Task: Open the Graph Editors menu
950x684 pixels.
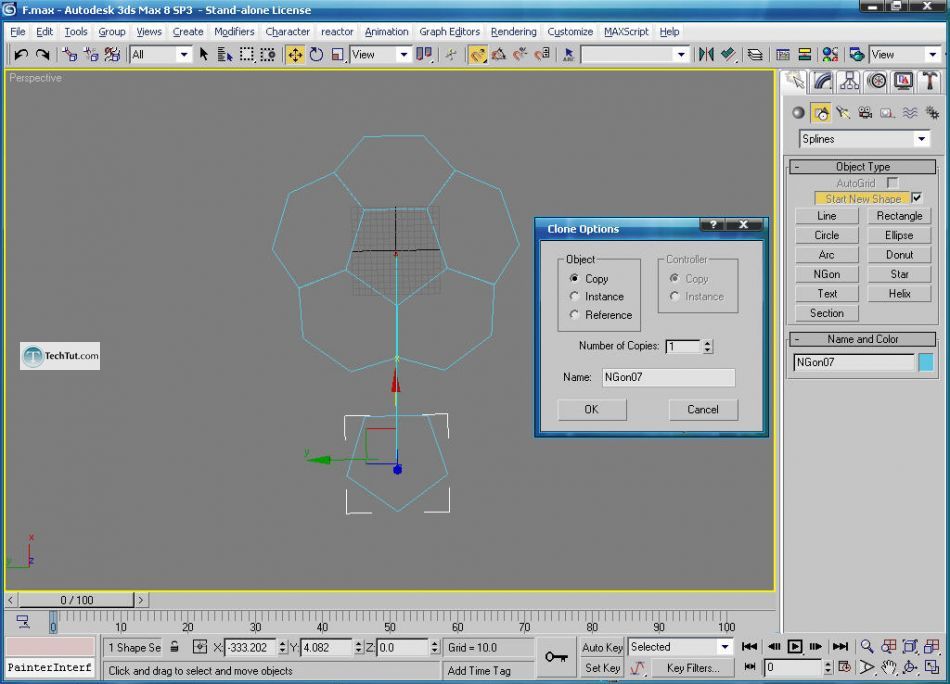Action: (449, 32)
